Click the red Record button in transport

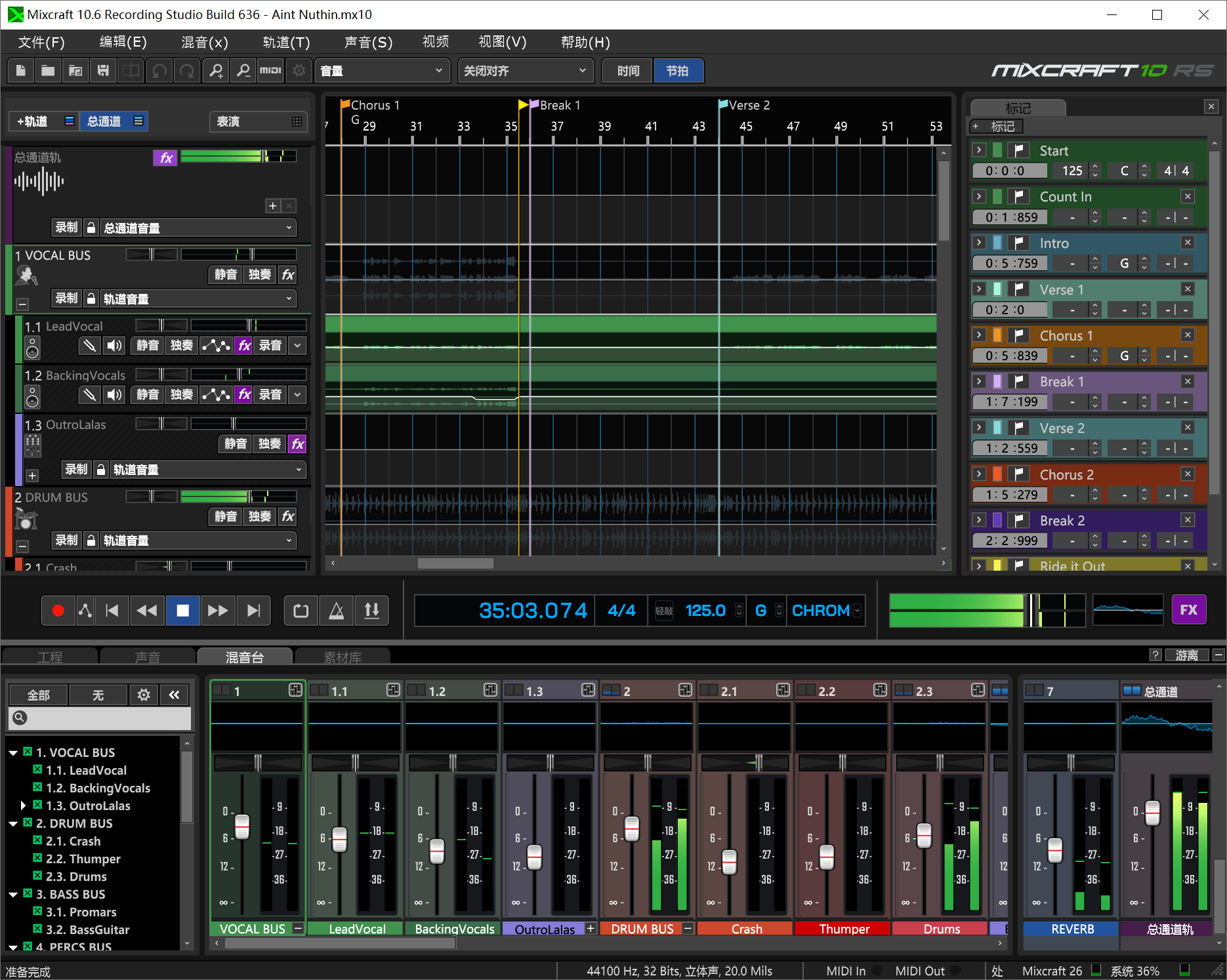pos(58,611)
